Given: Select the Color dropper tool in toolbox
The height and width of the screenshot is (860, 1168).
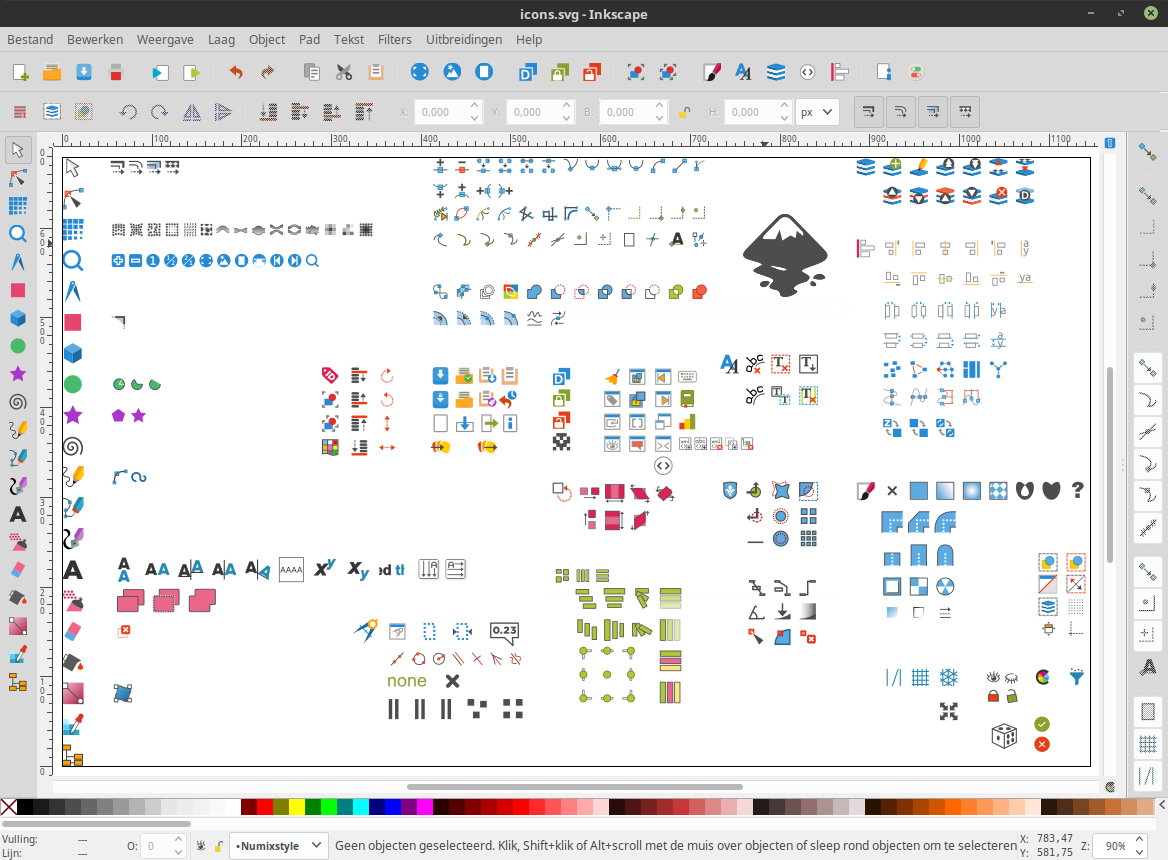Looking at the screenshot, I should [18, 654].
